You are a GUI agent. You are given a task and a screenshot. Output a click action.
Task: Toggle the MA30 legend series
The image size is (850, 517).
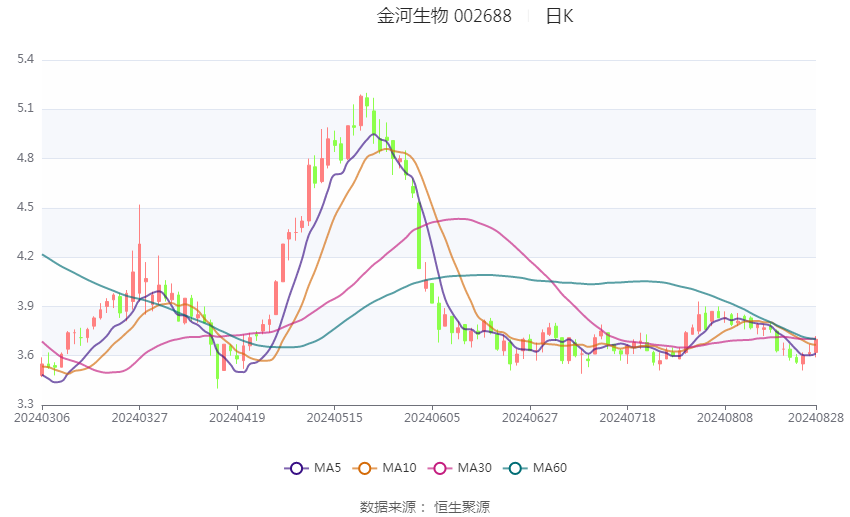[460, 468]
